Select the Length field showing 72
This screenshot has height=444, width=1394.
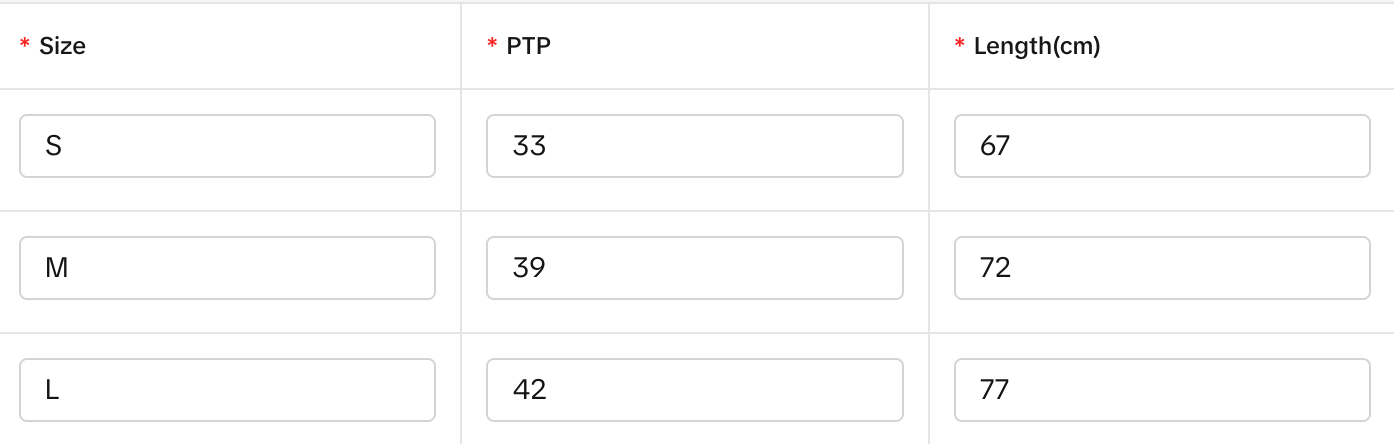[1161, 268]
